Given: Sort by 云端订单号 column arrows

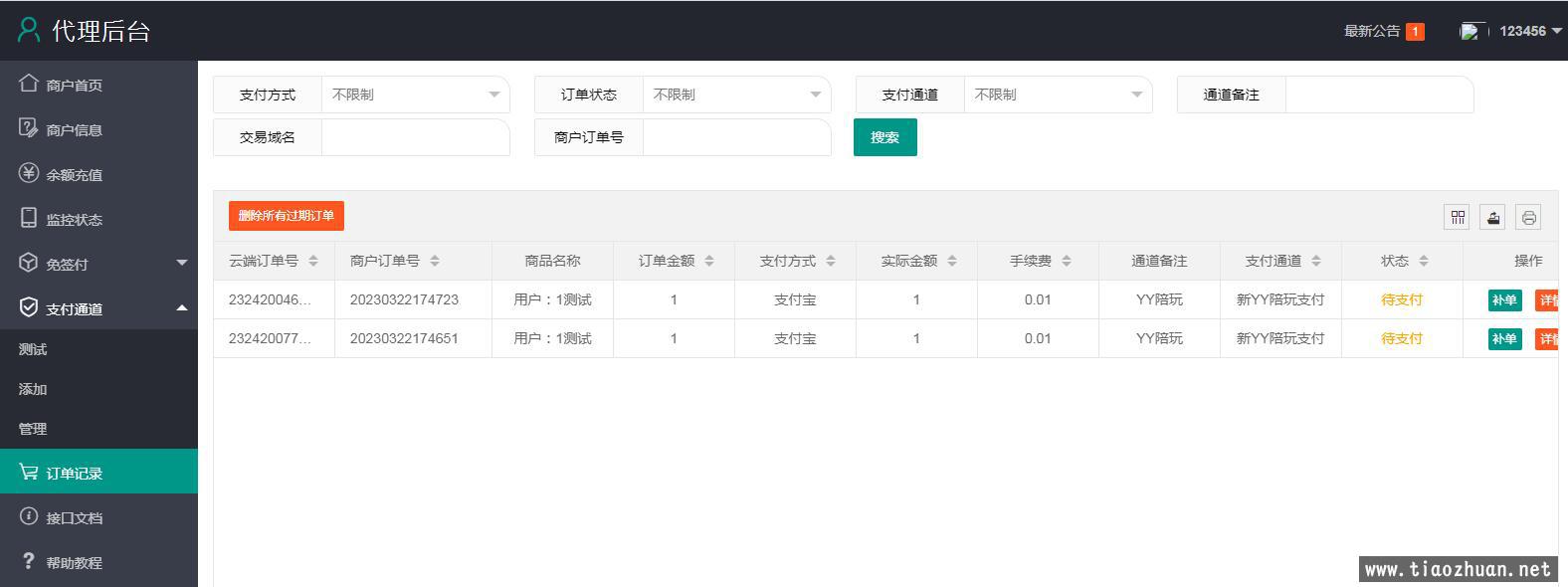Looking at the screenshot, I should point(313,261).
